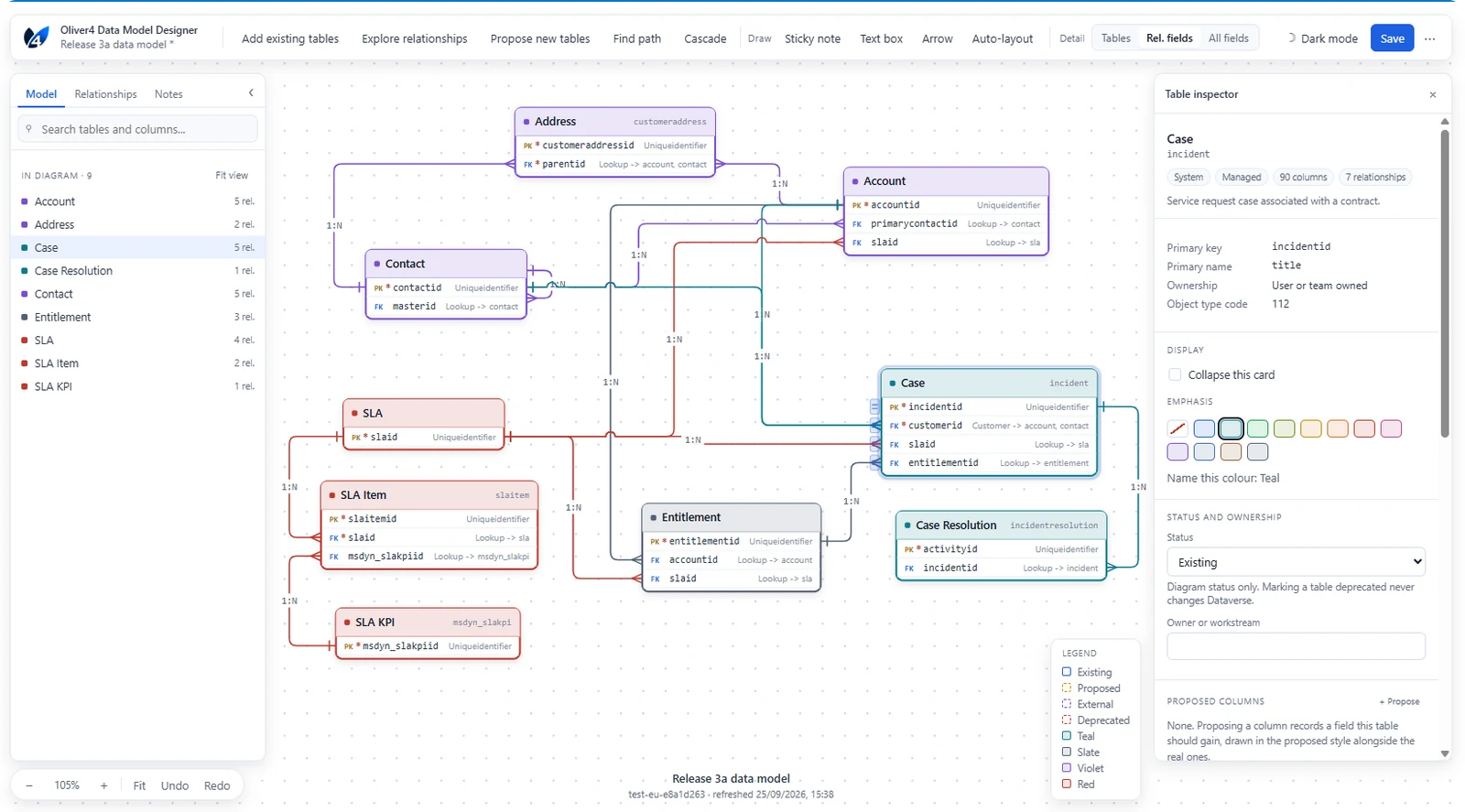Viewport: 1465px width, 812px height.
Task: Open Explore relationships
Action: [414, 38]
